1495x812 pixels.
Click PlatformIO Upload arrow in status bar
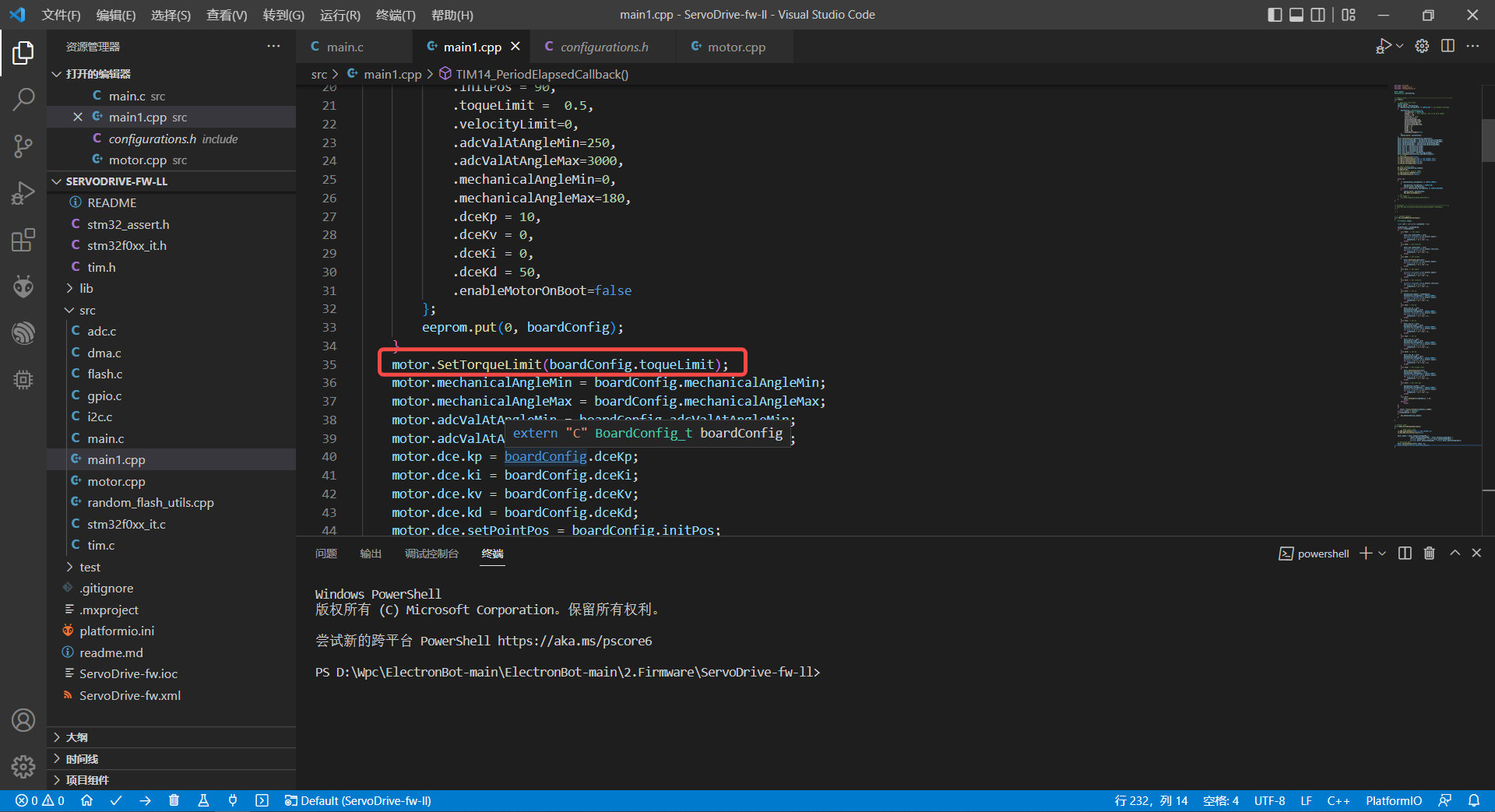click(145, 800)
